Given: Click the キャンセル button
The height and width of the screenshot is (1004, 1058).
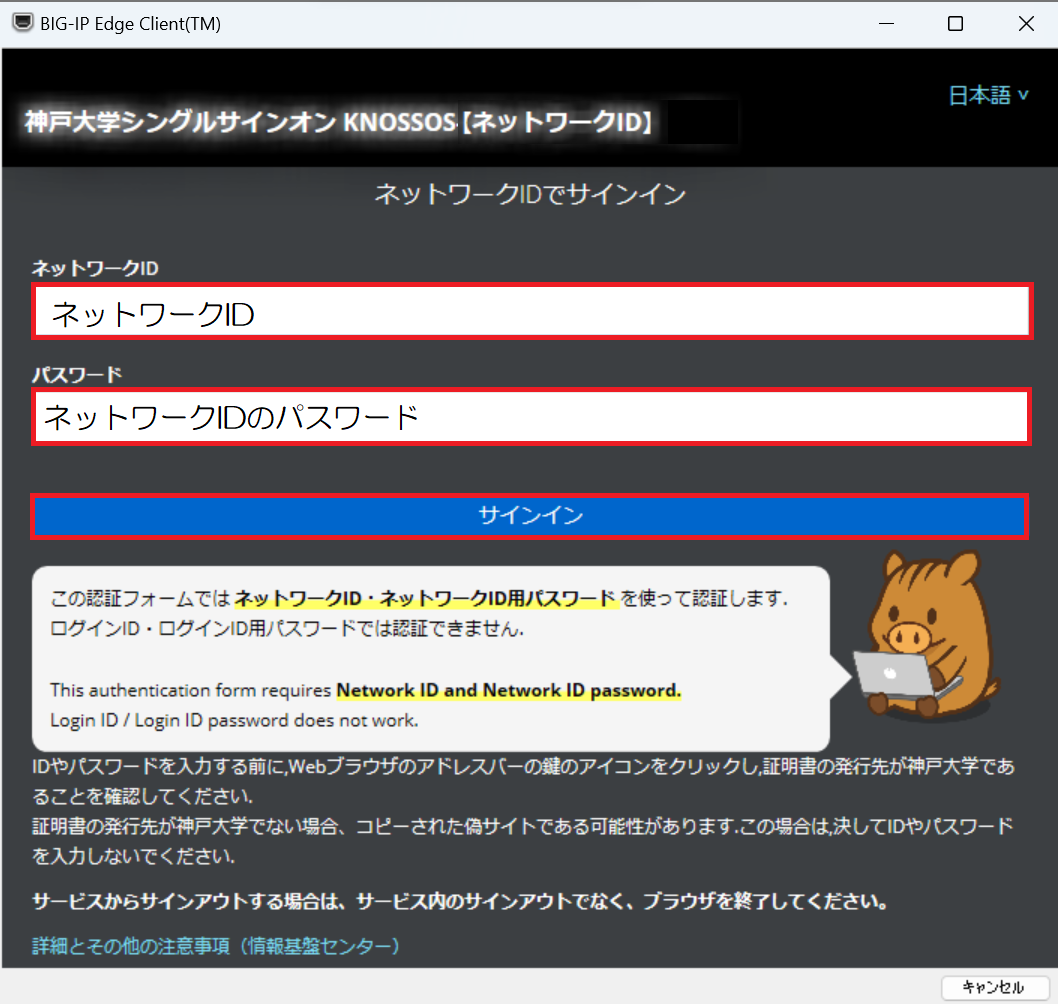Looking at the screenshot, I should [995, 987].
